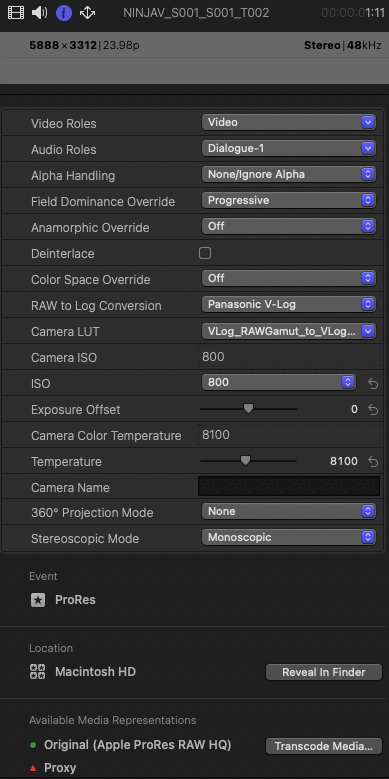Click the green Original media status dot
This screenshot has width=389, height=779.
click(x=33, y=745)
